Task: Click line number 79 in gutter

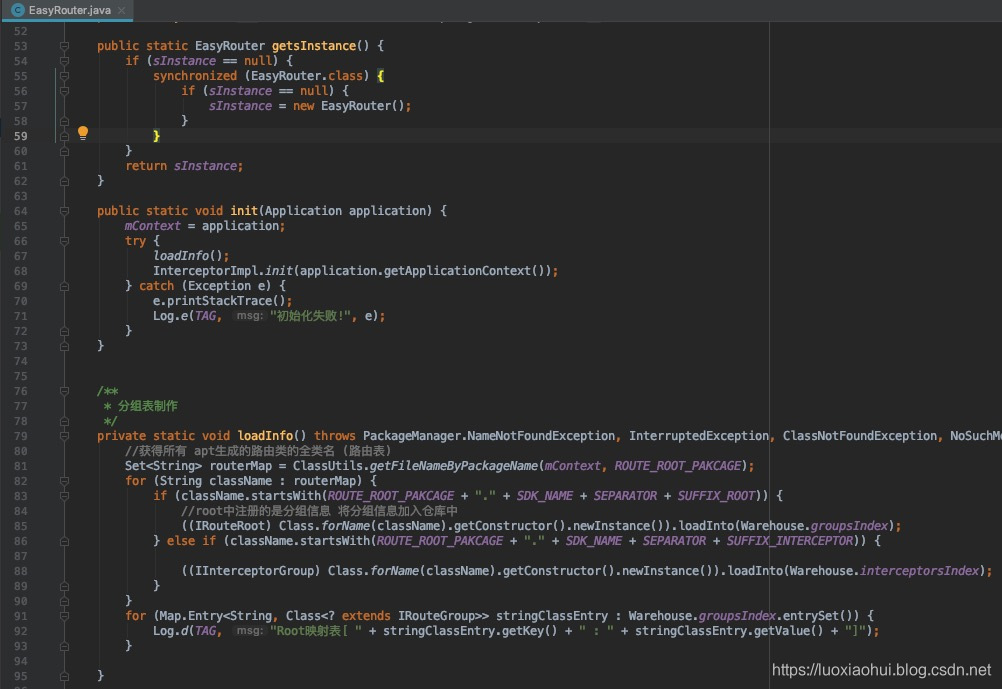Action: tap(20, 436)
